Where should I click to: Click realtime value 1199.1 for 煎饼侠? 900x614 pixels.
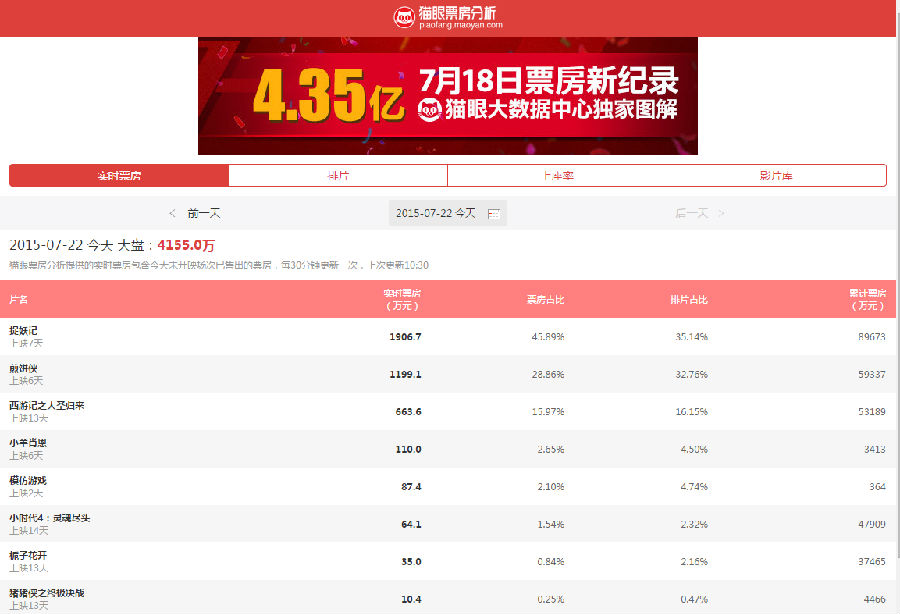click(405, 374)
